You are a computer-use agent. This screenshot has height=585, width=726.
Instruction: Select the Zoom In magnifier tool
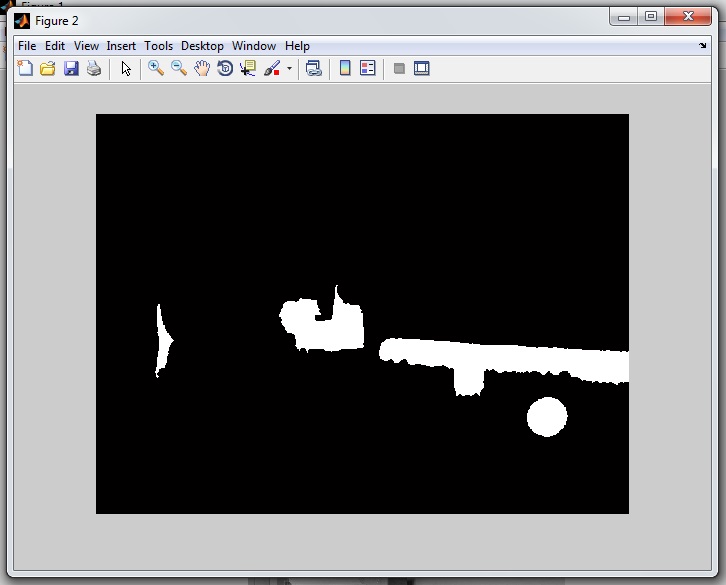156,69
